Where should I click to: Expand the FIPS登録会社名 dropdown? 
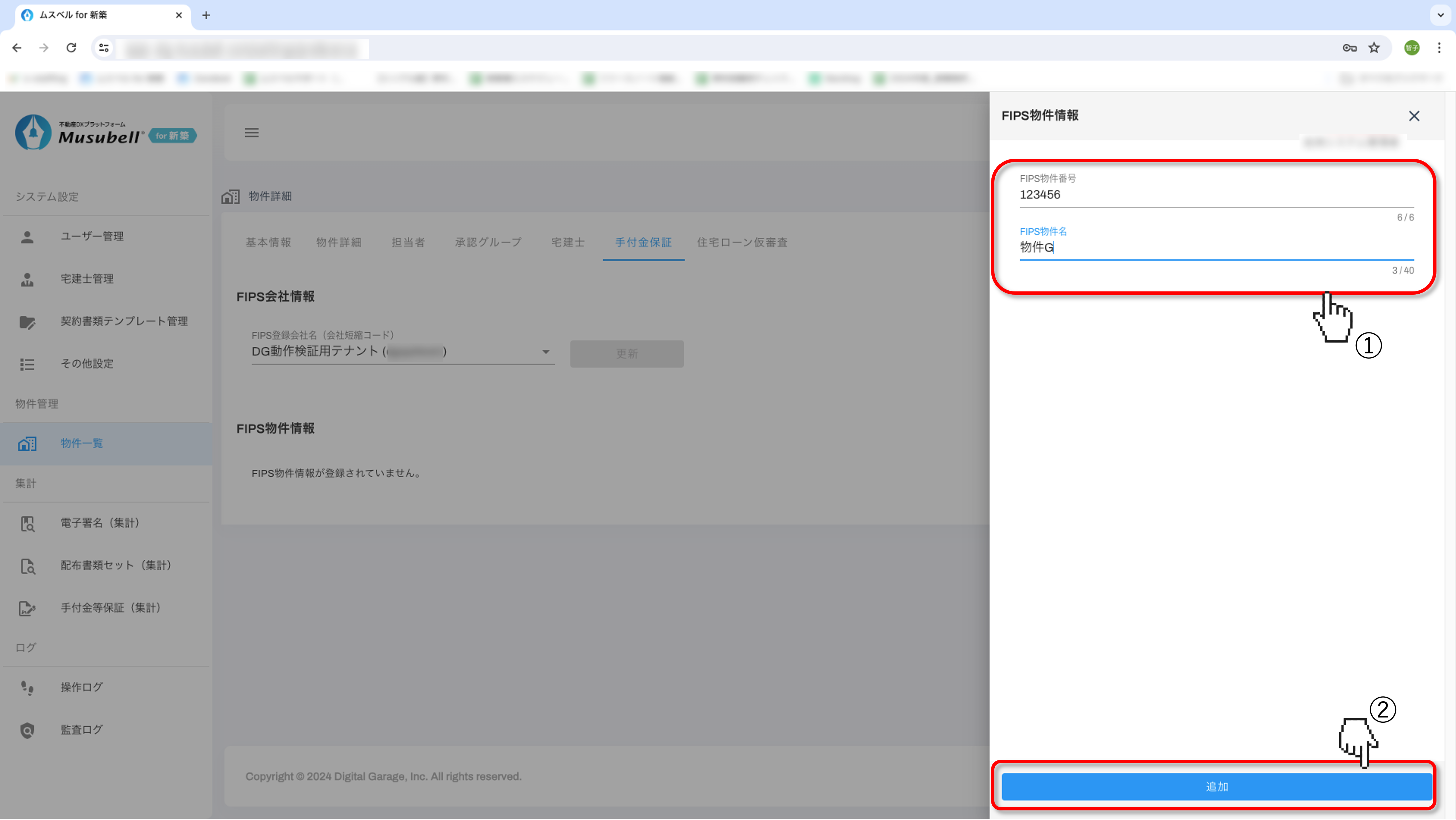[545, 352]
